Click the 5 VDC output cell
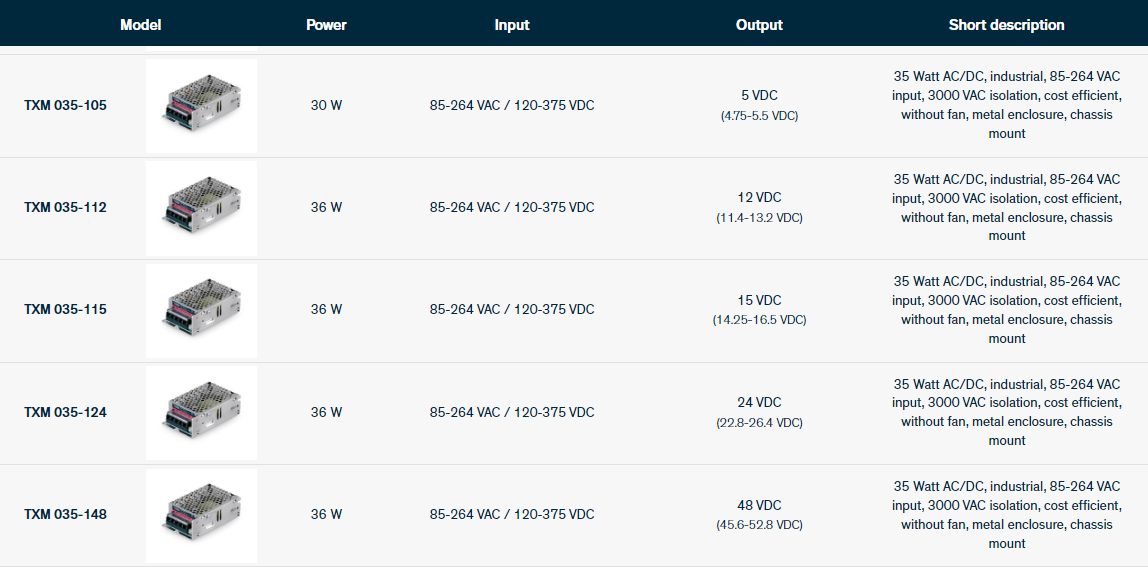The image size is (1148, 567). coord(759,96)
